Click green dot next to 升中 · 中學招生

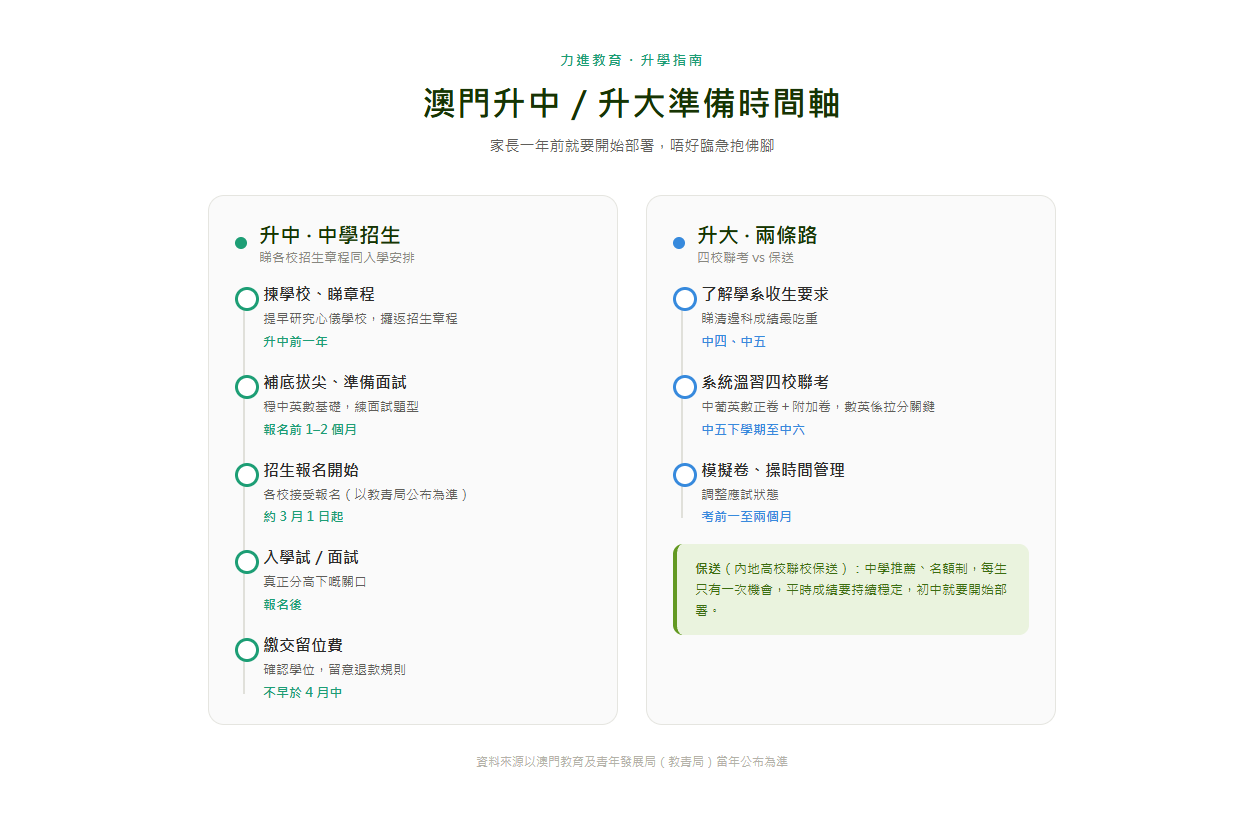click(x=241, y=243)
